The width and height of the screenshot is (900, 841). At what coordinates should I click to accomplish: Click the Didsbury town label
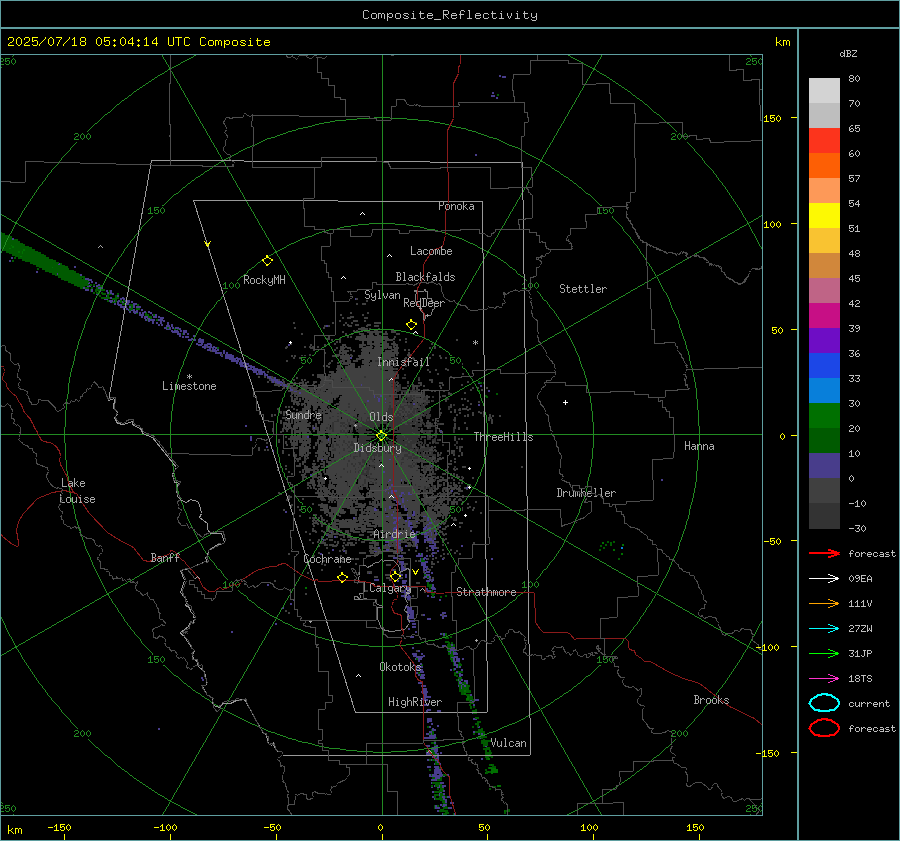(x=377, y=448)
